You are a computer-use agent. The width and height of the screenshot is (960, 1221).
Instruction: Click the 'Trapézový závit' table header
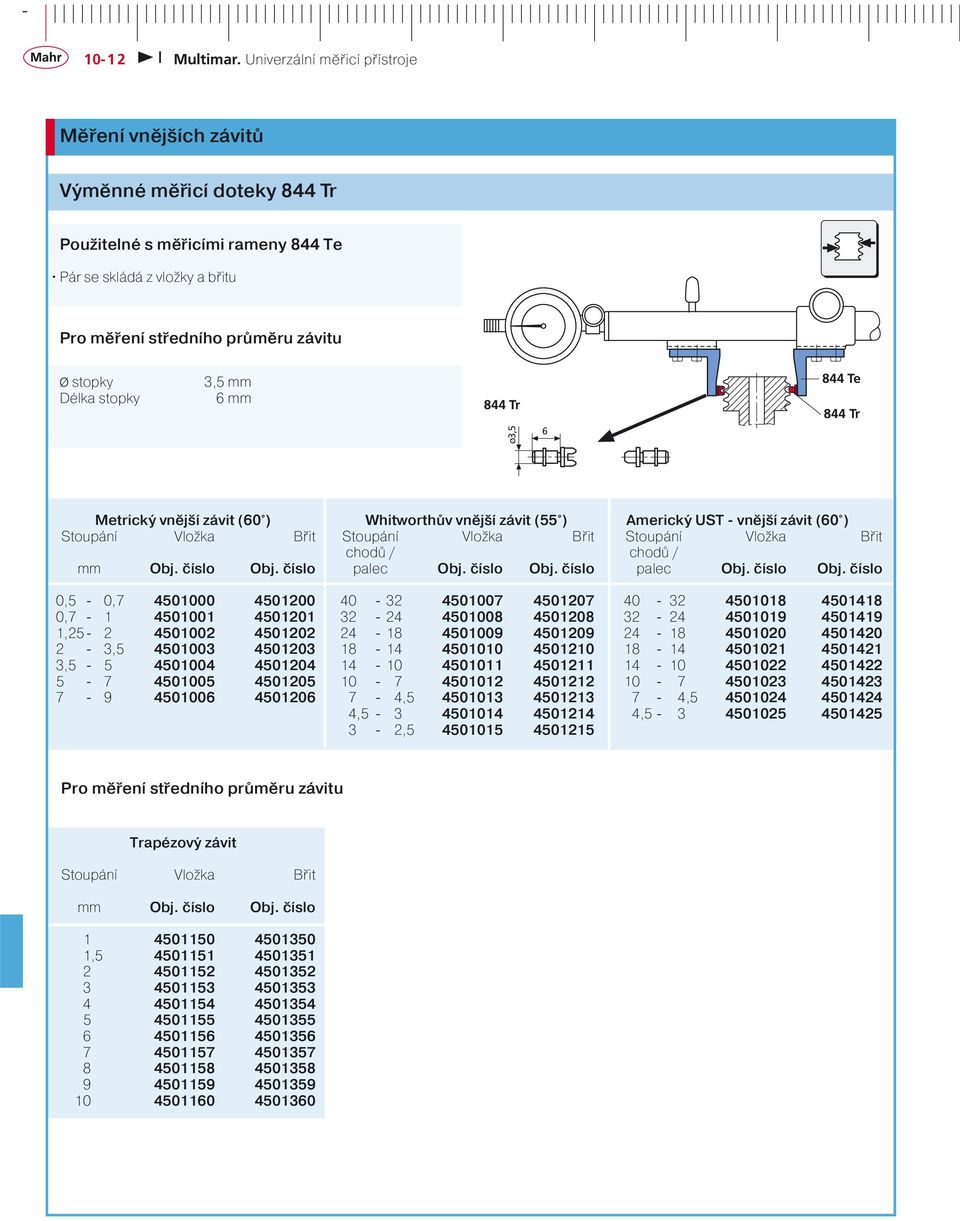tap(183, 842)
